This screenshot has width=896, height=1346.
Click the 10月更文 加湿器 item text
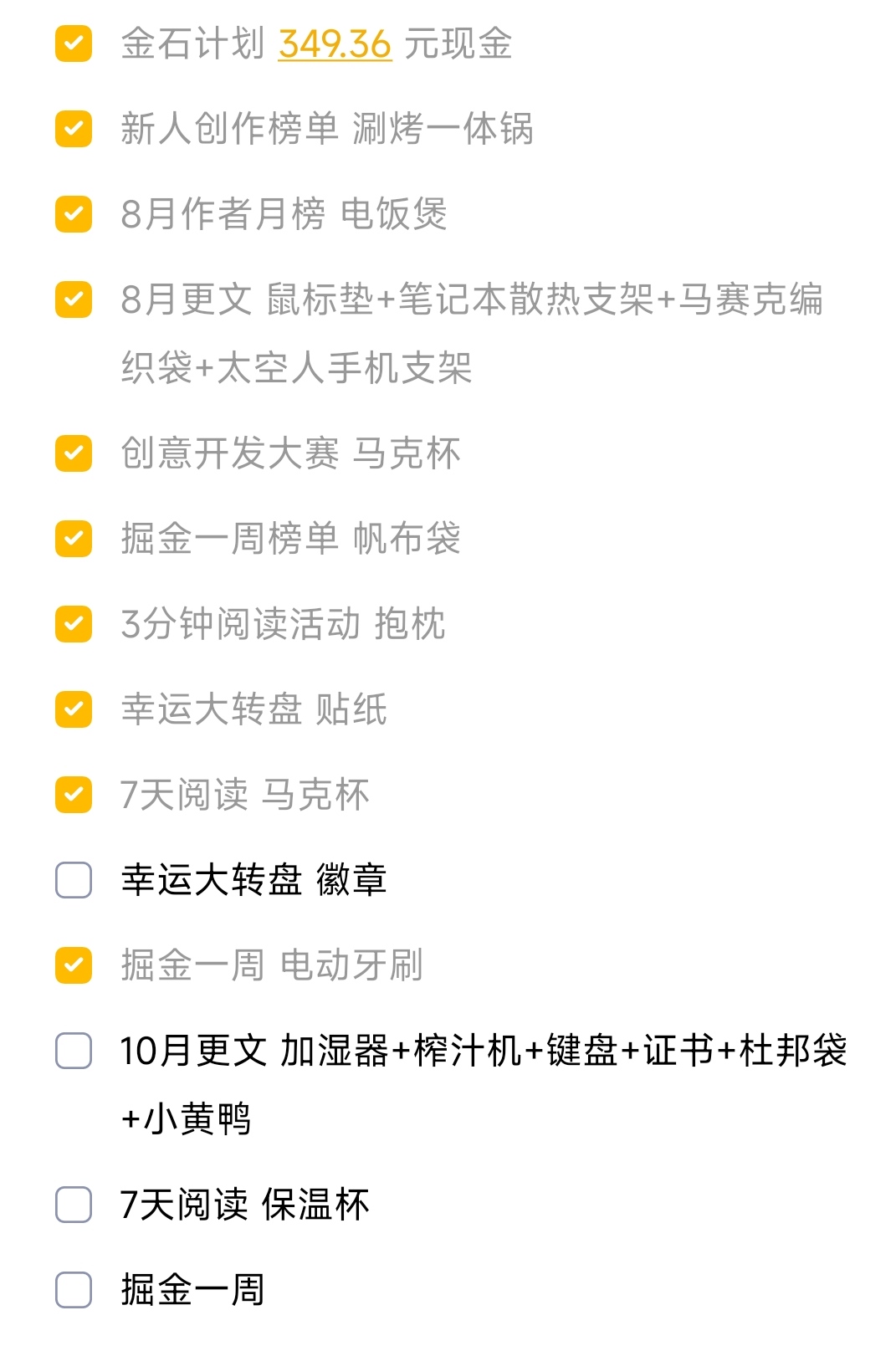point(484,1084)
